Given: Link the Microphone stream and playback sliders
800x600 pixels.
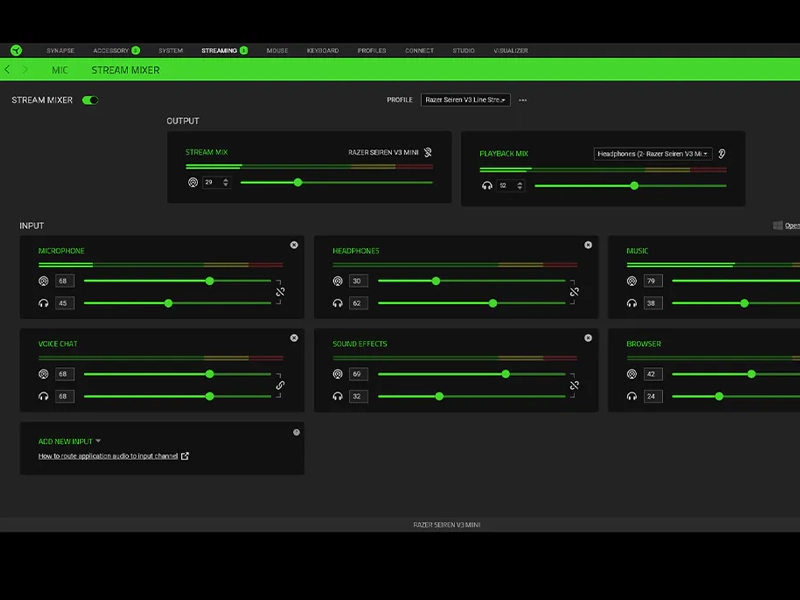Looking at the screenshot, I should coord(280,292).
